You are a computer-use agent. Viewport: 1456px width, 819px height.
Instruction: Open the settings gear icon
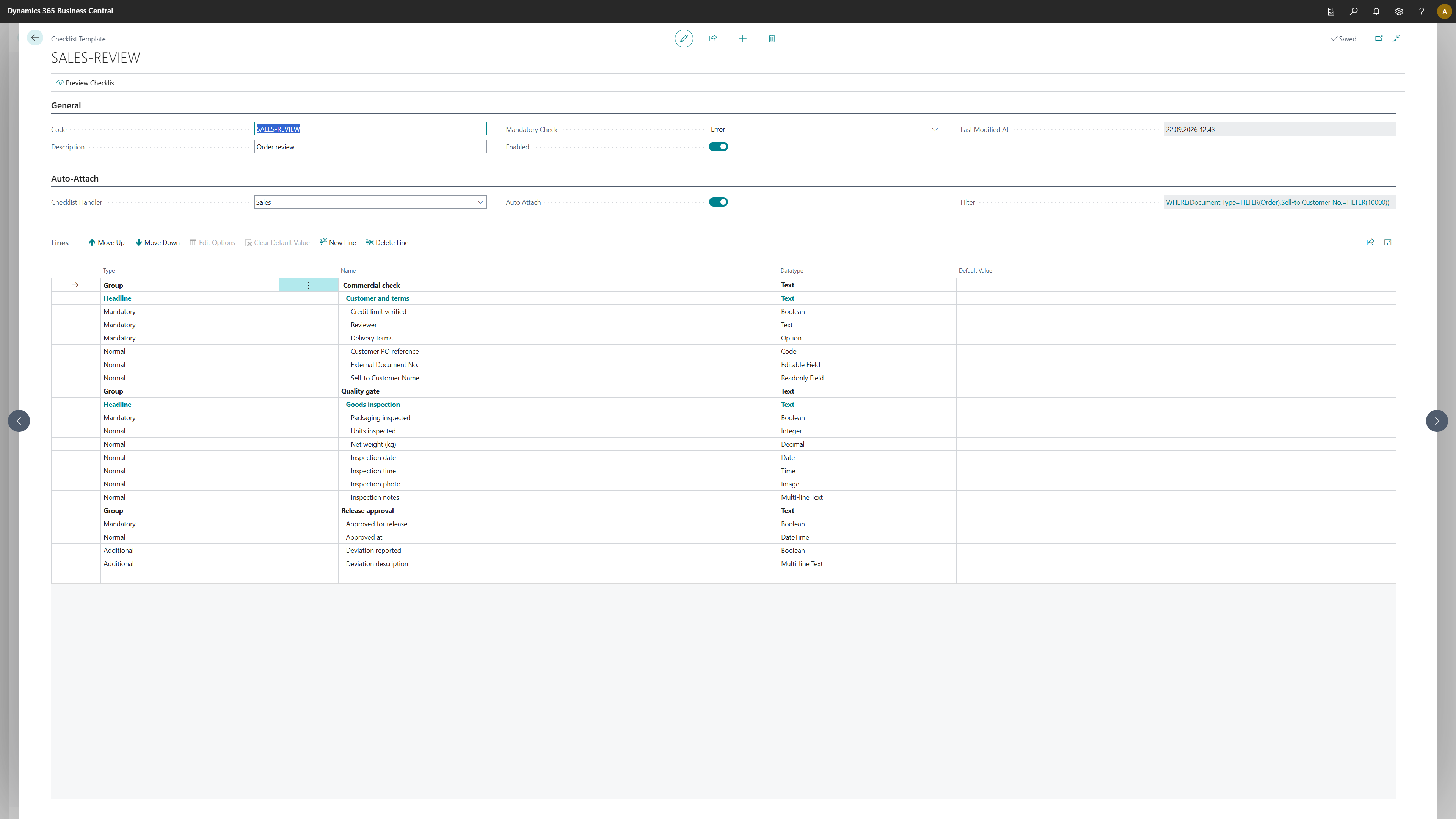click(x=1399, y=11)
